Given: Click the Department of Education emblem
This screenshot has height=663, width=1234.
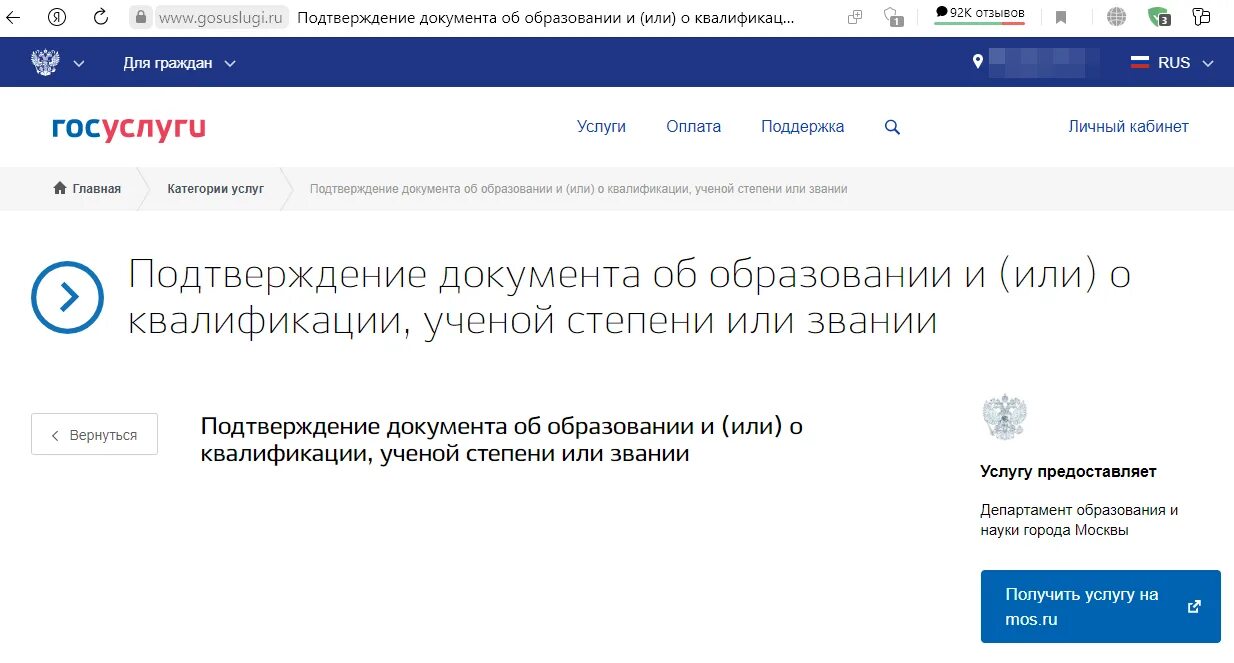Looking at the screenshot, I should [1004, 417].
